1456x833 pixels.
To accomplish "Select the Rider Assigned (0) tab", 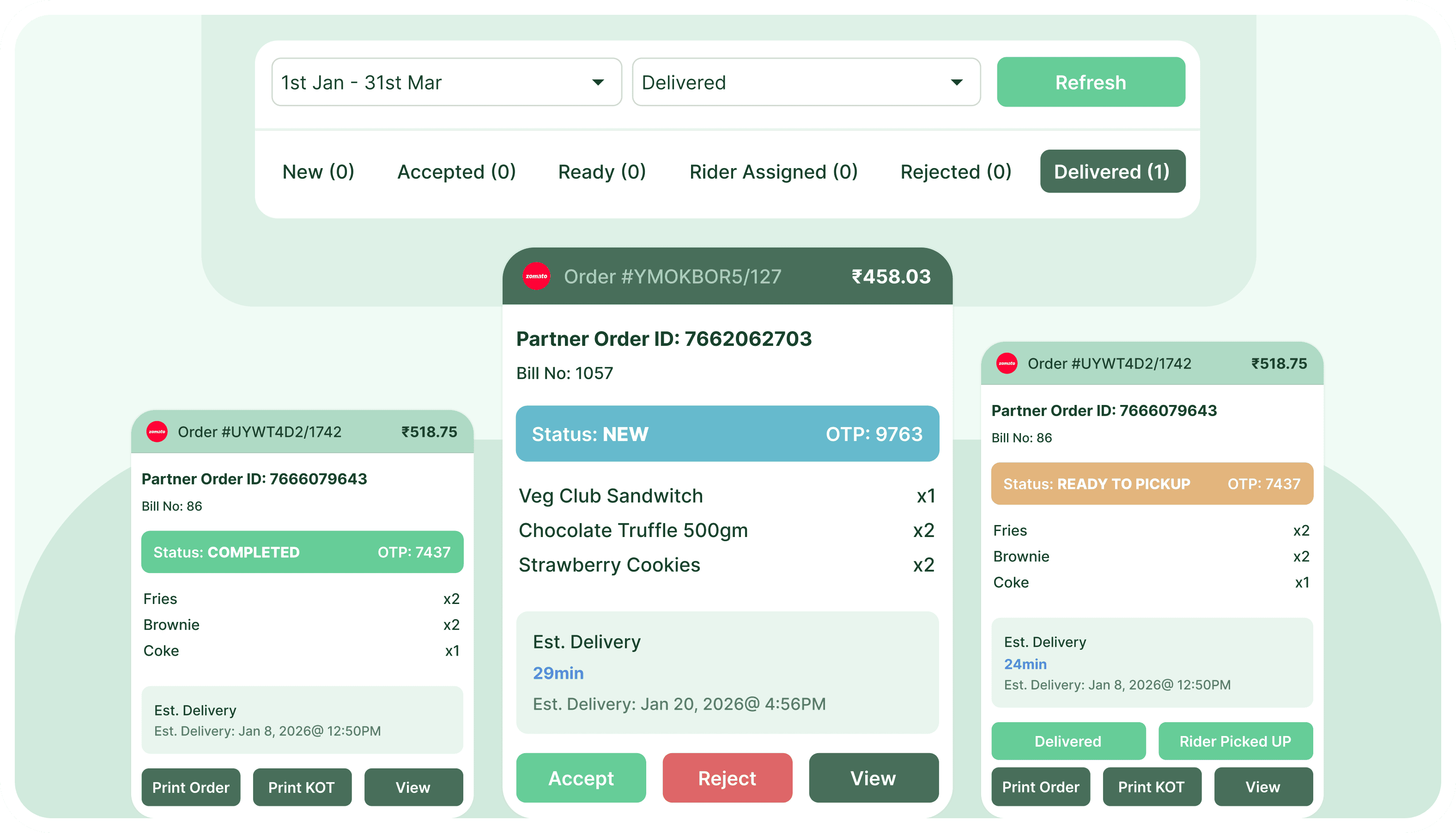I will coord(774,171).
